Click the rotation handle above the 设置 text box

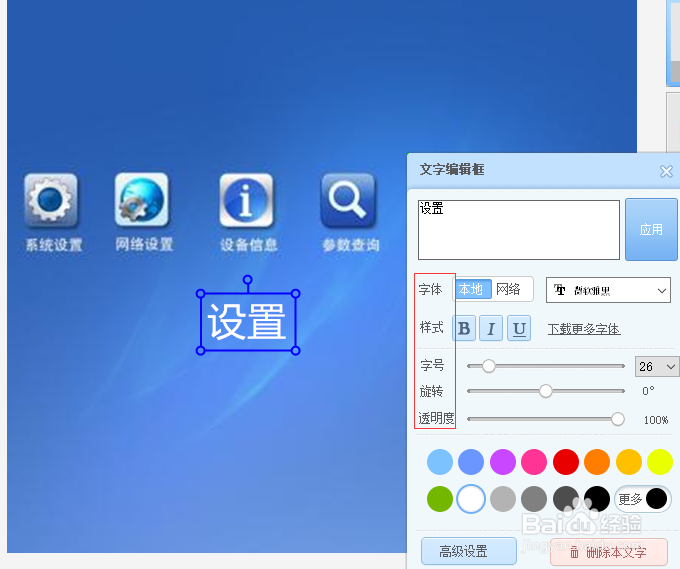coord(248,280)
